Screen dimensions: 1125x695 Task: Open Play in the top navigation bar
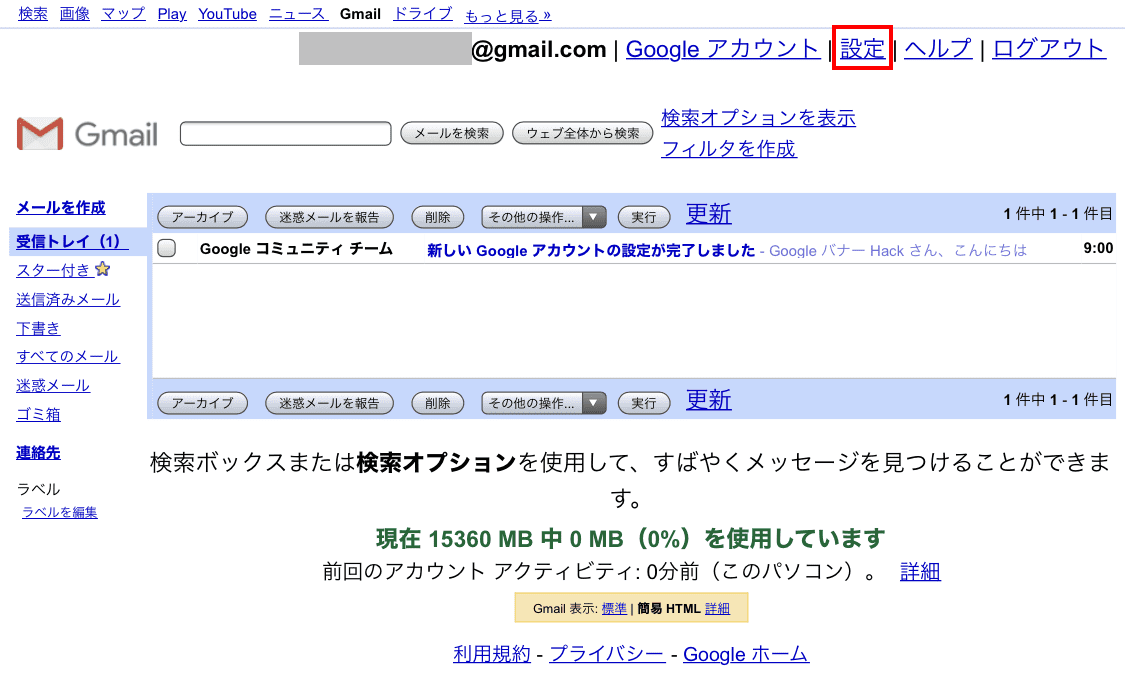coord(172,14)
